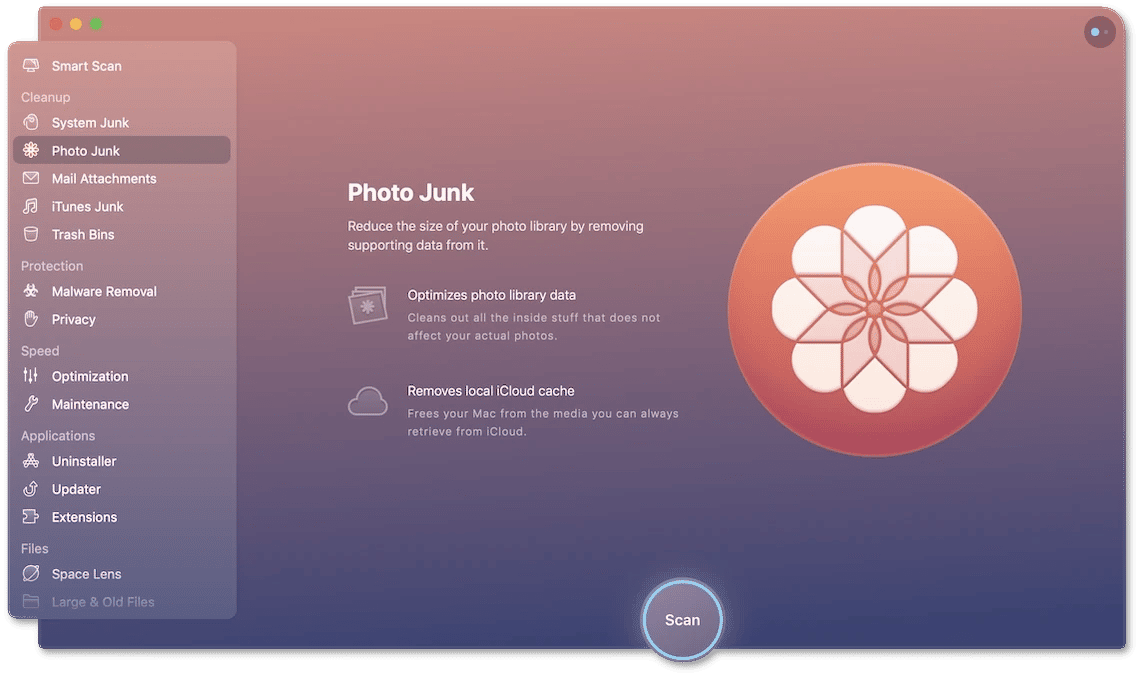
Task: Click the iCloud cache cloud icon
Action: point(368,401)
